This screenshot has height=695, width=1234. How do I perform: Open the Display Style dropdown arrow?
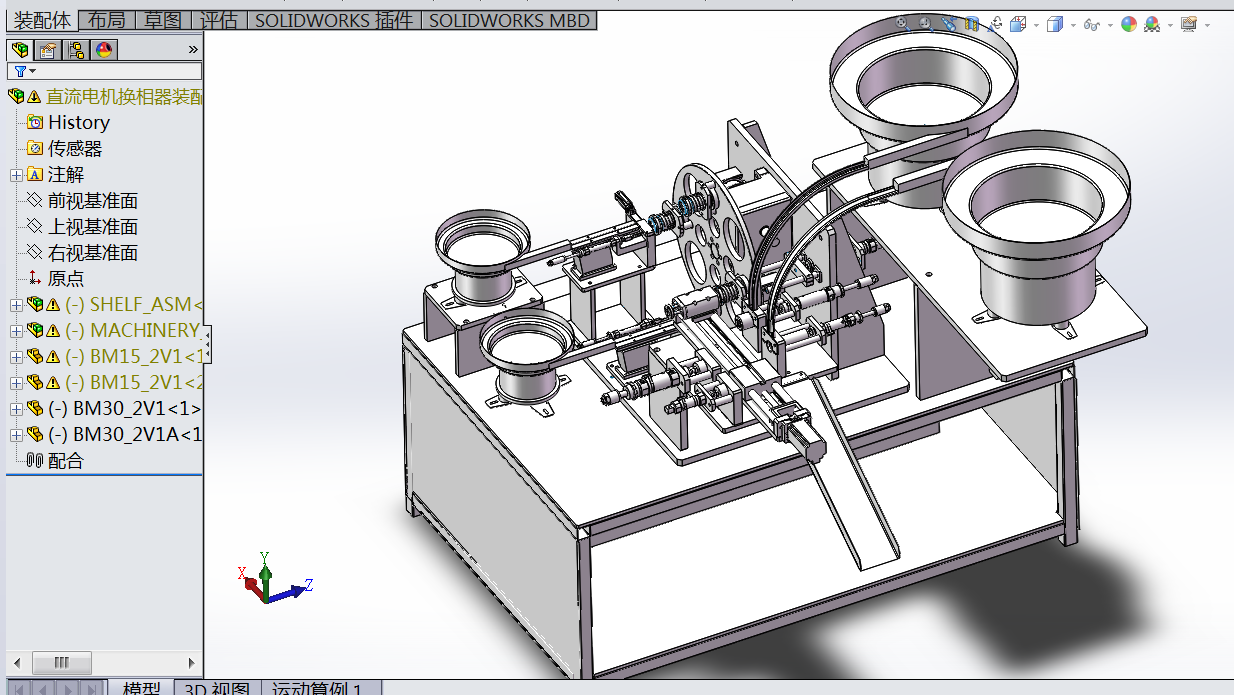pos(1073,24)
